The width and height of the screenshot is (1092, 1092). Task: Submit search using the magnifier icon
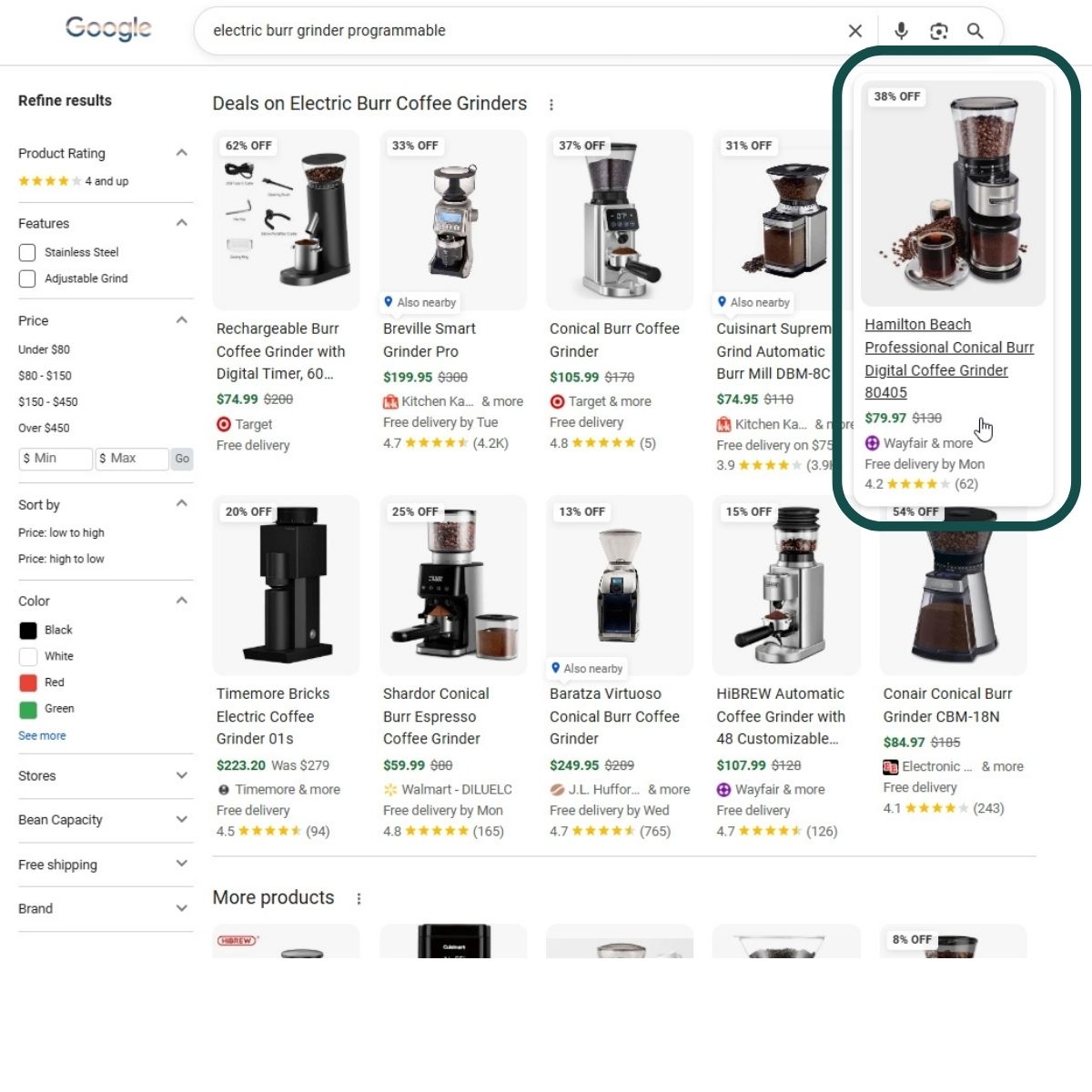[976, 31]
